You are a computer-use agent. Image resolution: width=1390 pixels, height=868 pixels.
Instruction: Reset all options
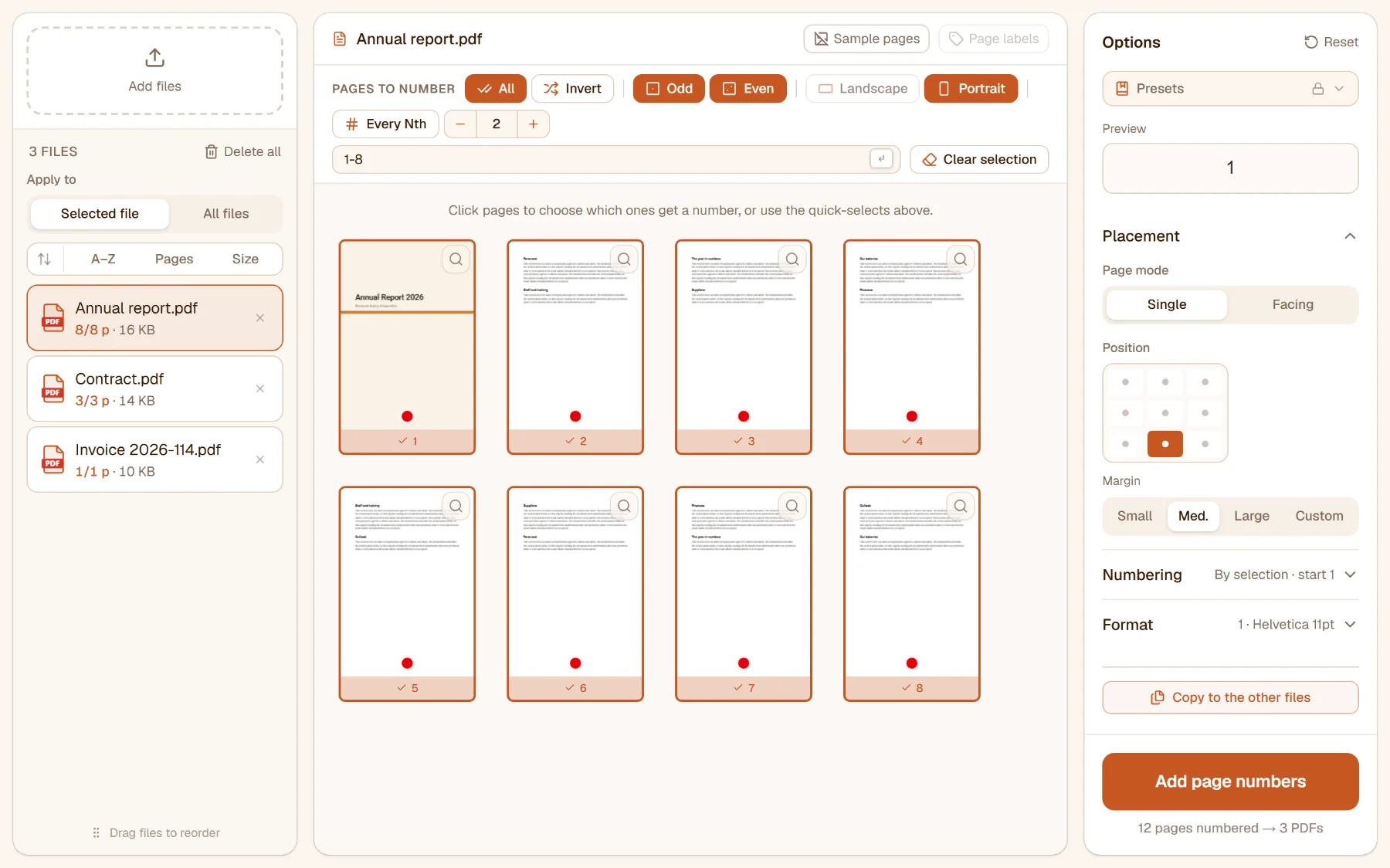click(1331, 42)
